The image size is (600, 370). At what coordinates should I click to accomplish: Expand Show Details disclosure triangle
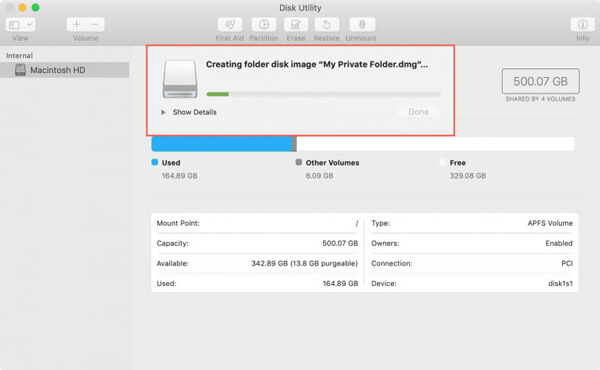pos(163,112)
